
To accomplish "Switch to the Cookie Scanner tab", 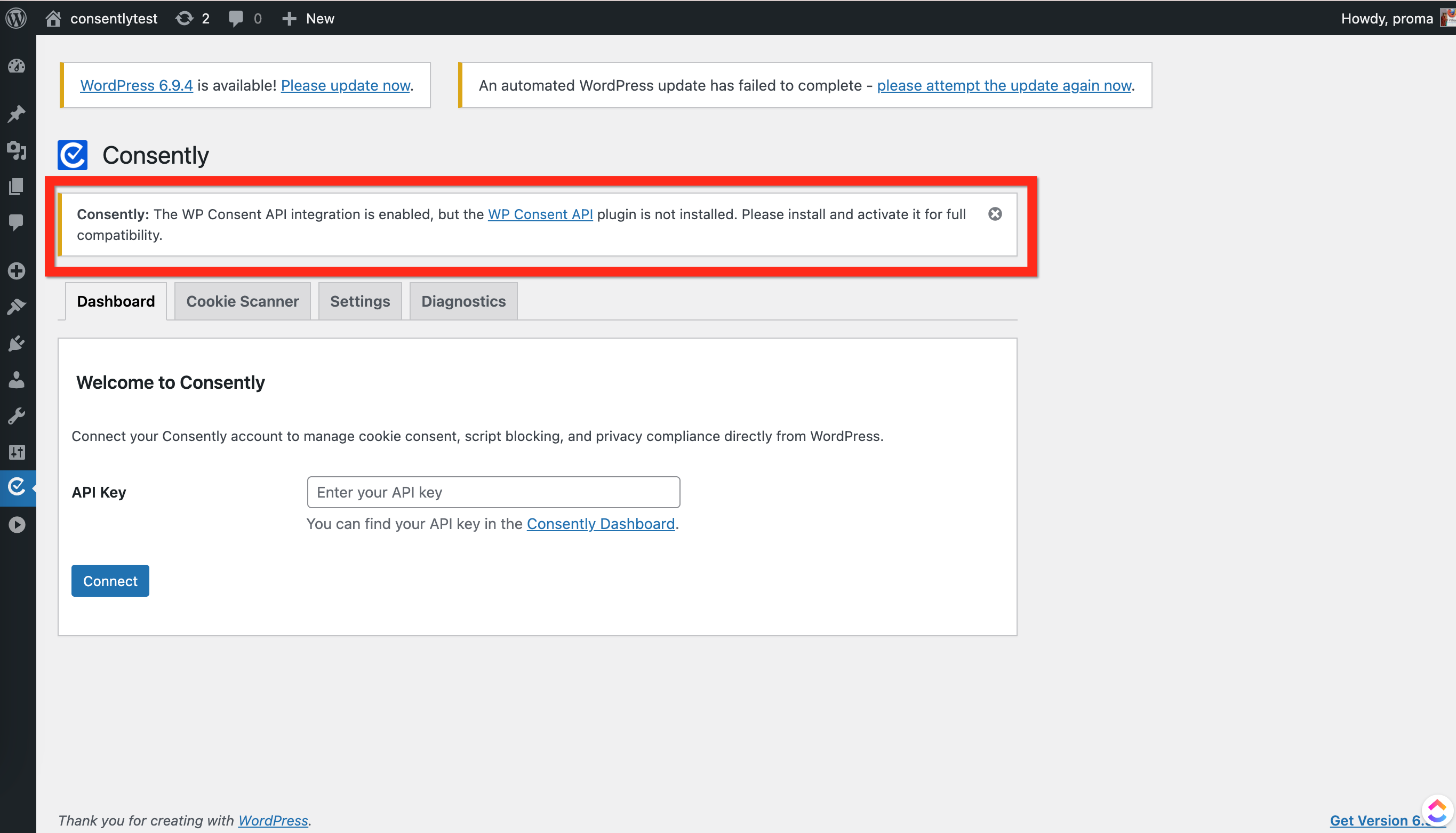I will pos(242,301).
